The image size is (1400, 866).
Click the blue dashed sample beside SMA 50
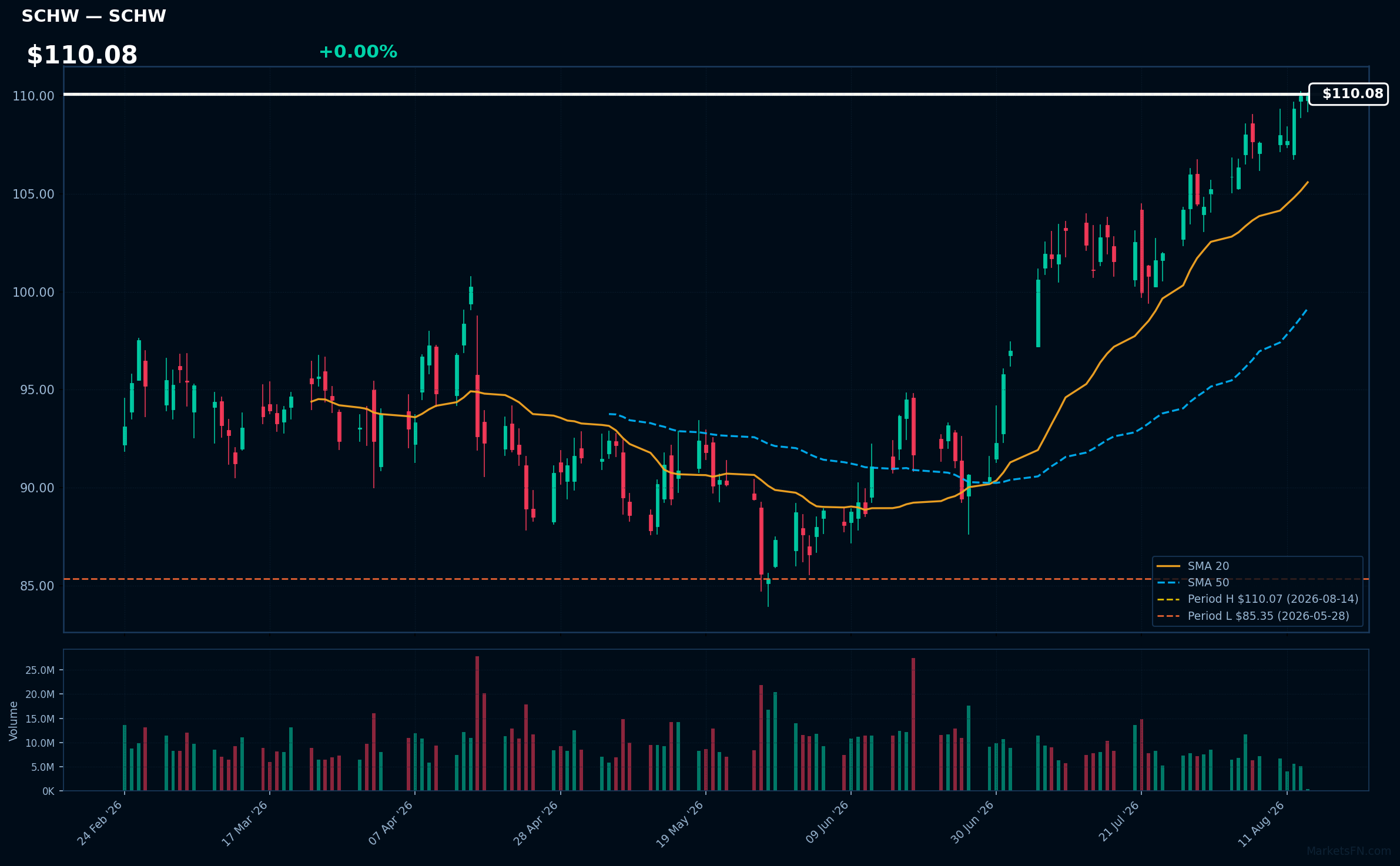click(x=1168, y=583)
